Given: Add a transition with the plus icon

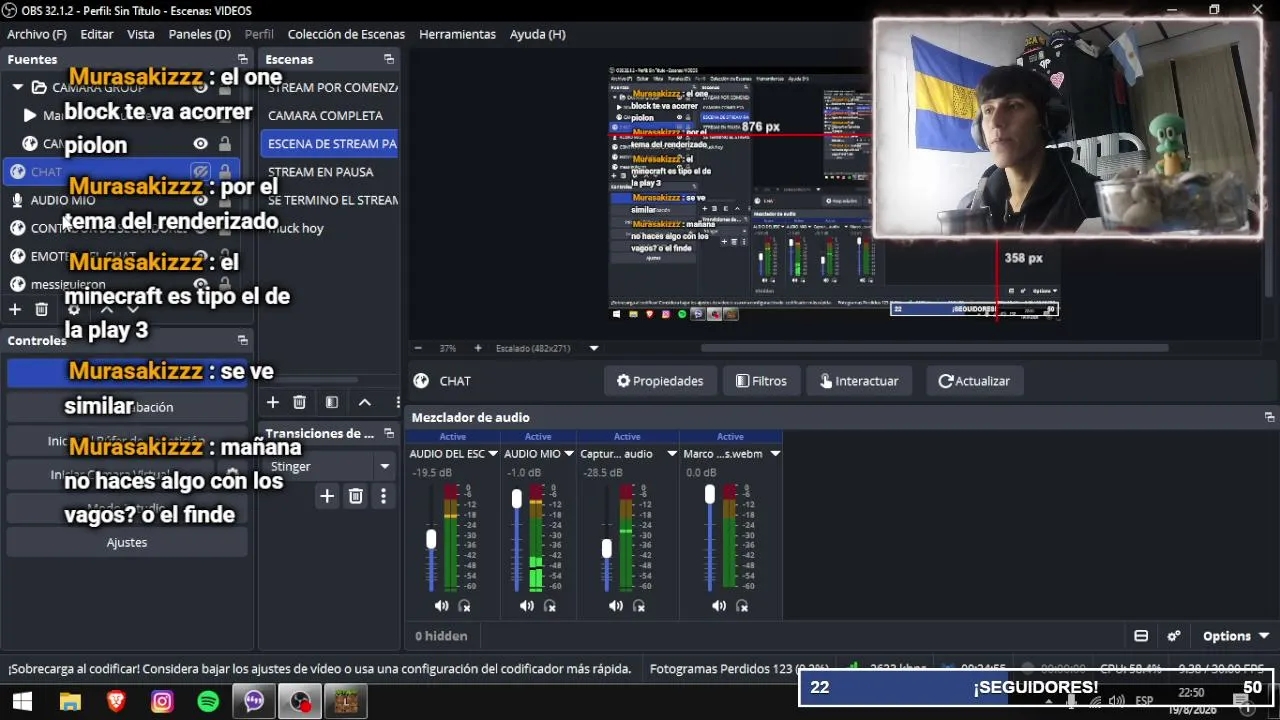Looking at the screenshot, I should pos(327,496).
